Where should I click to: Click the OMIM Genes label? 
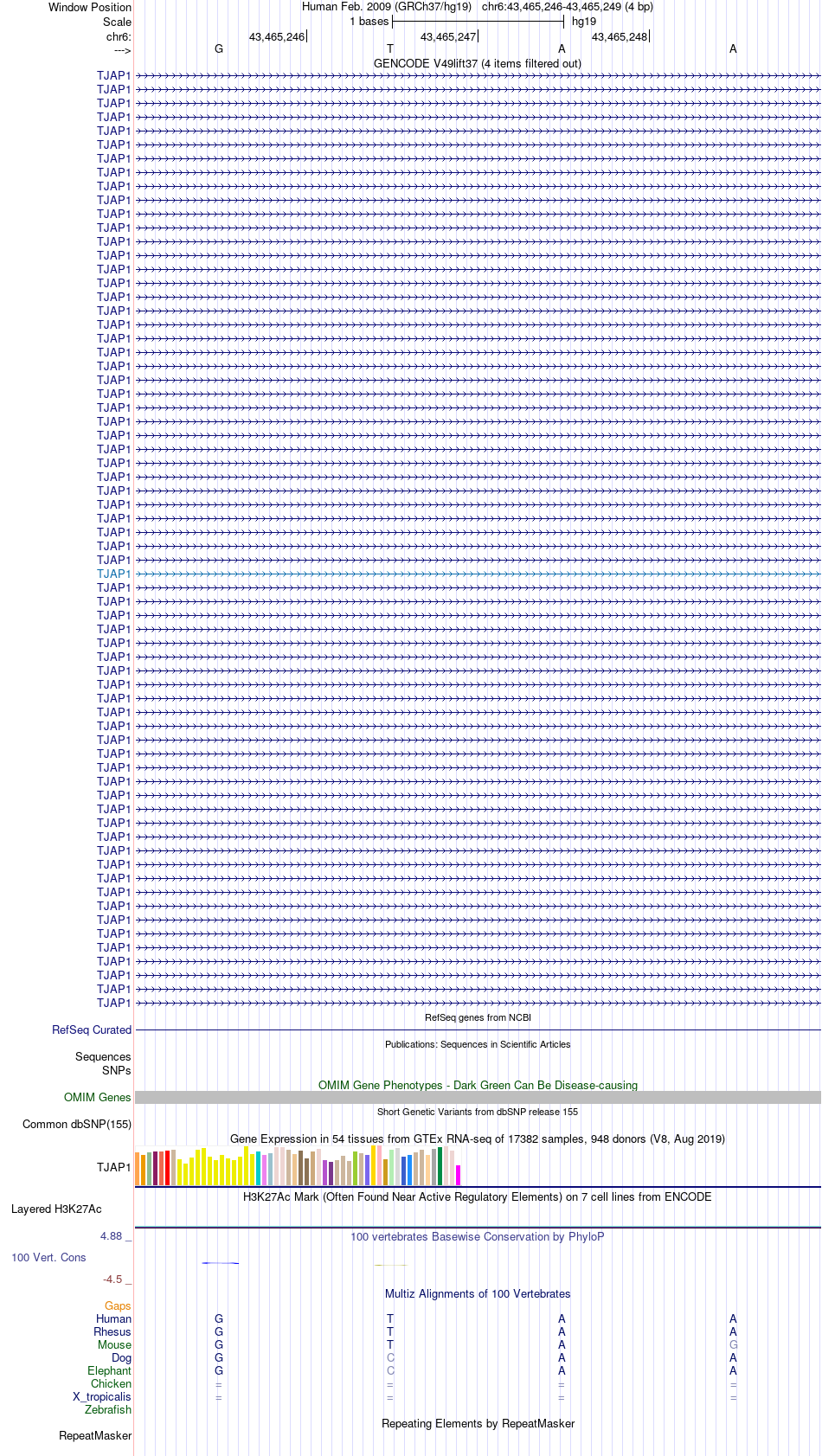coord(98,1097)
